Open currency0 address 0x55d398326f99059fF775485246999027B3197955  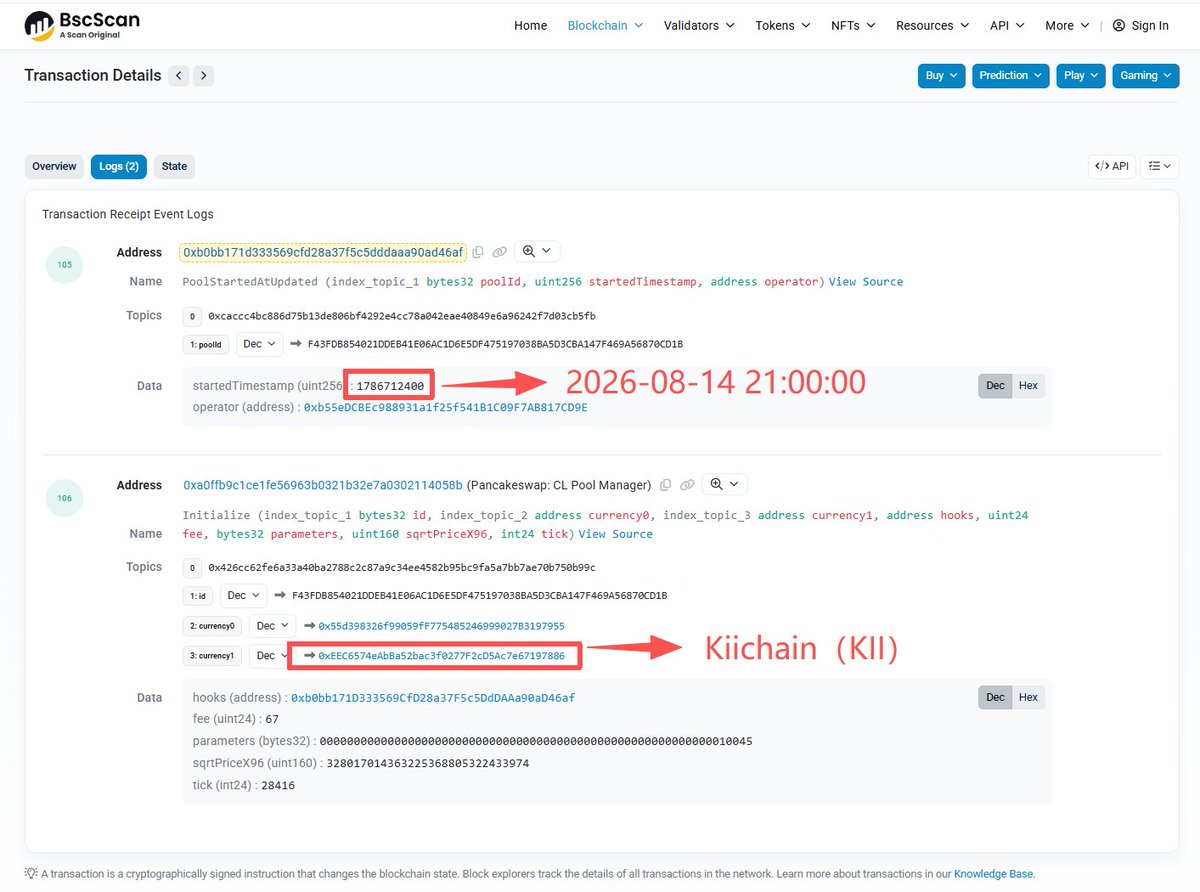[x=441, y=626]
